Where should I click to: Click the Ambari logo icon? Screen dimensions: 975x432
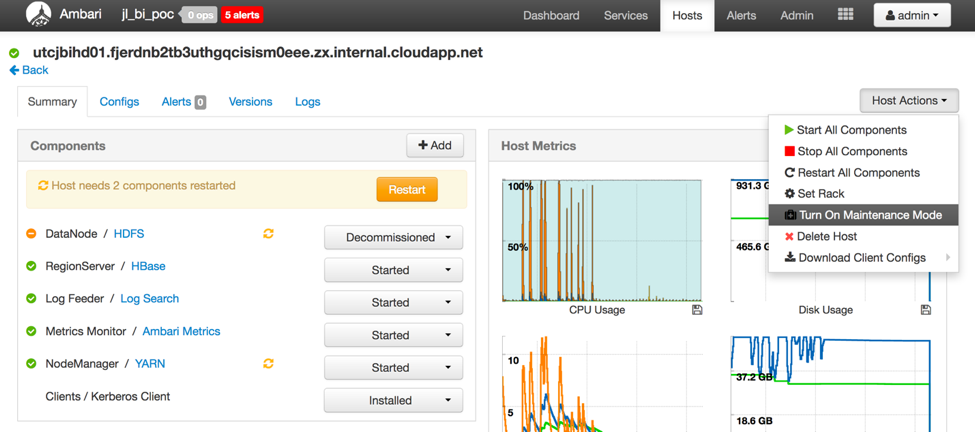click(x=38, y=15)
